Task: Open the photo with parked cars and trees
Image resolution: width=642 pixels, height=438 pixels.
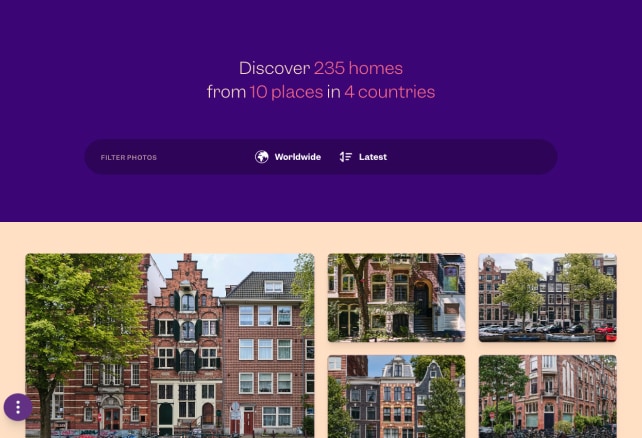Action: point(547,297)
